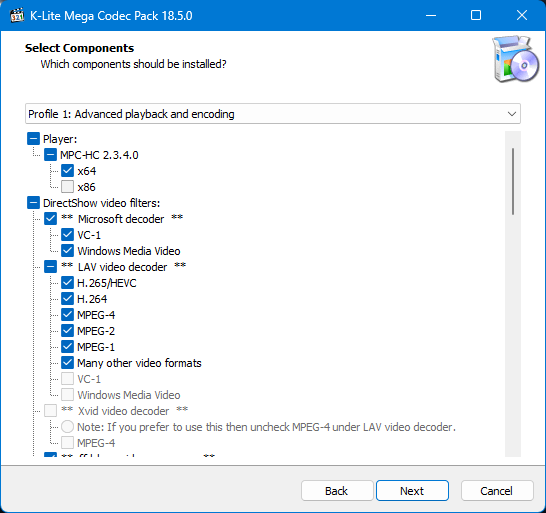
Task: Toggle the DirectShow video filters group checkbox
Action: click(x=33, y=203)
